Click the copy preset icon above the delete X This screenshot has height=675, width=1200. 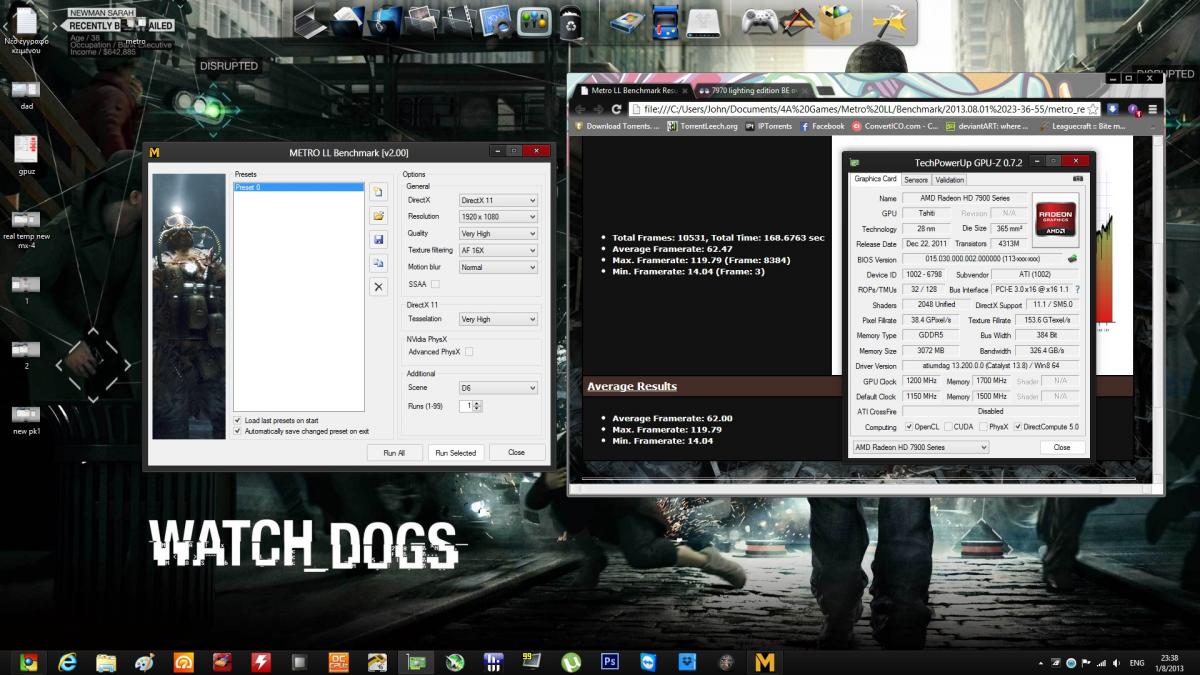(378, 263)
